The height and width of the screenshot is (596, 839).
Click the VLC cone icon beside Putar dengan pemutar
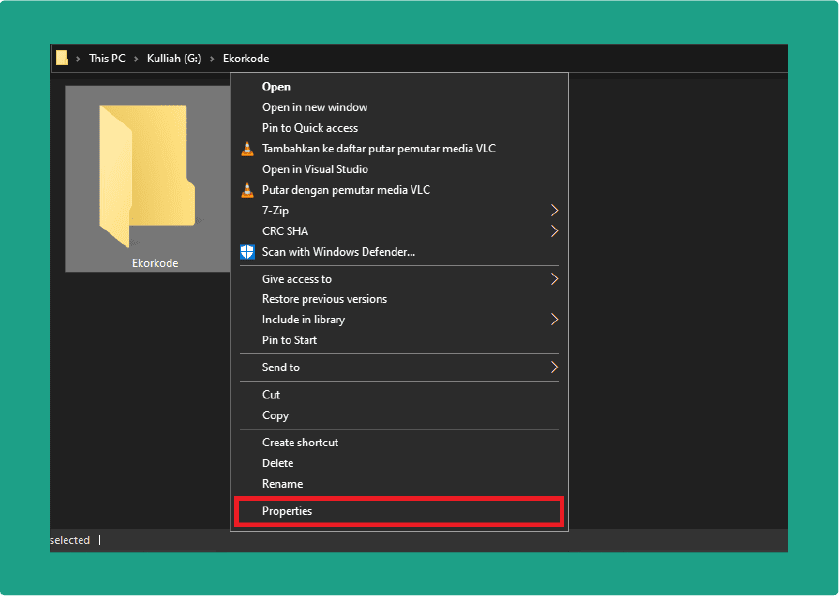[247, 190]
